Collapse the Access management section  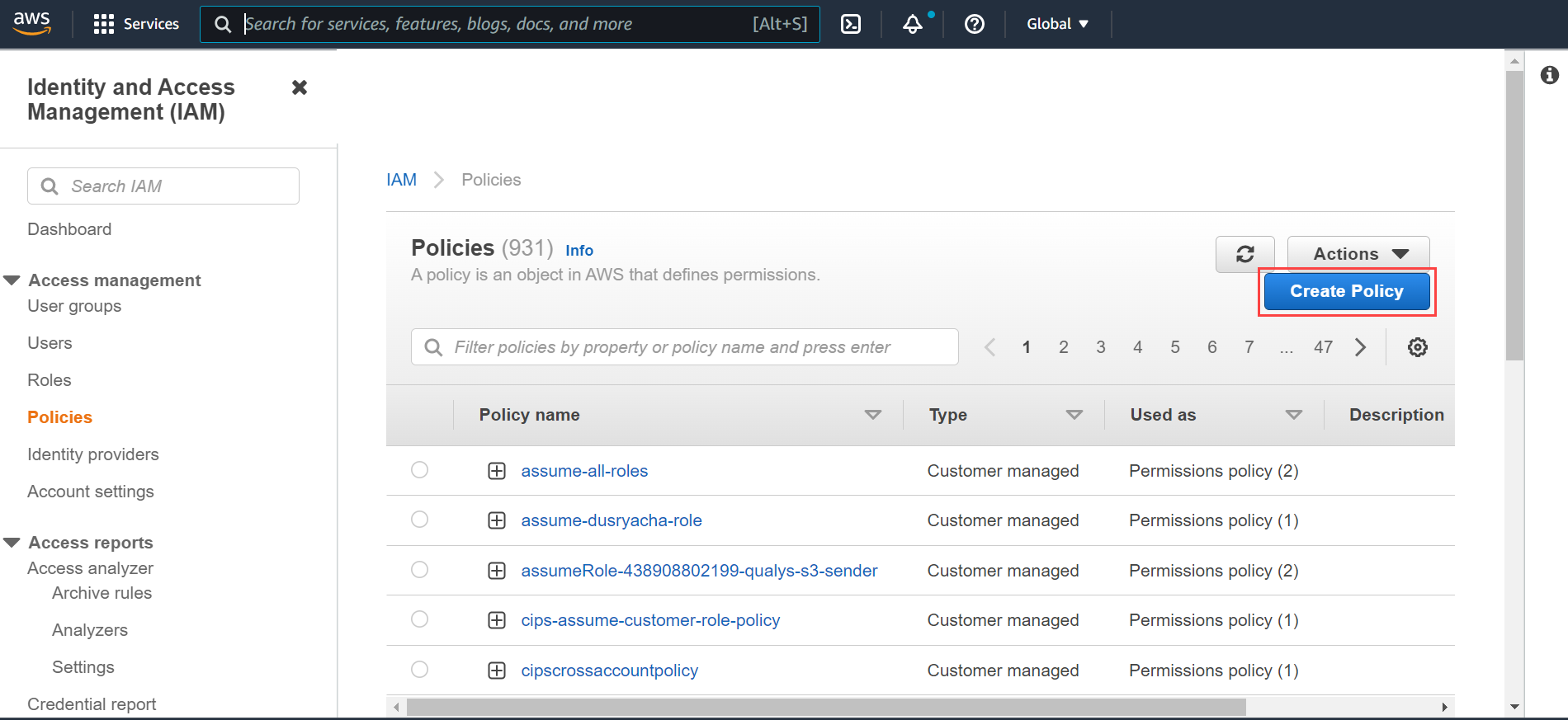[x=12, y=280]
